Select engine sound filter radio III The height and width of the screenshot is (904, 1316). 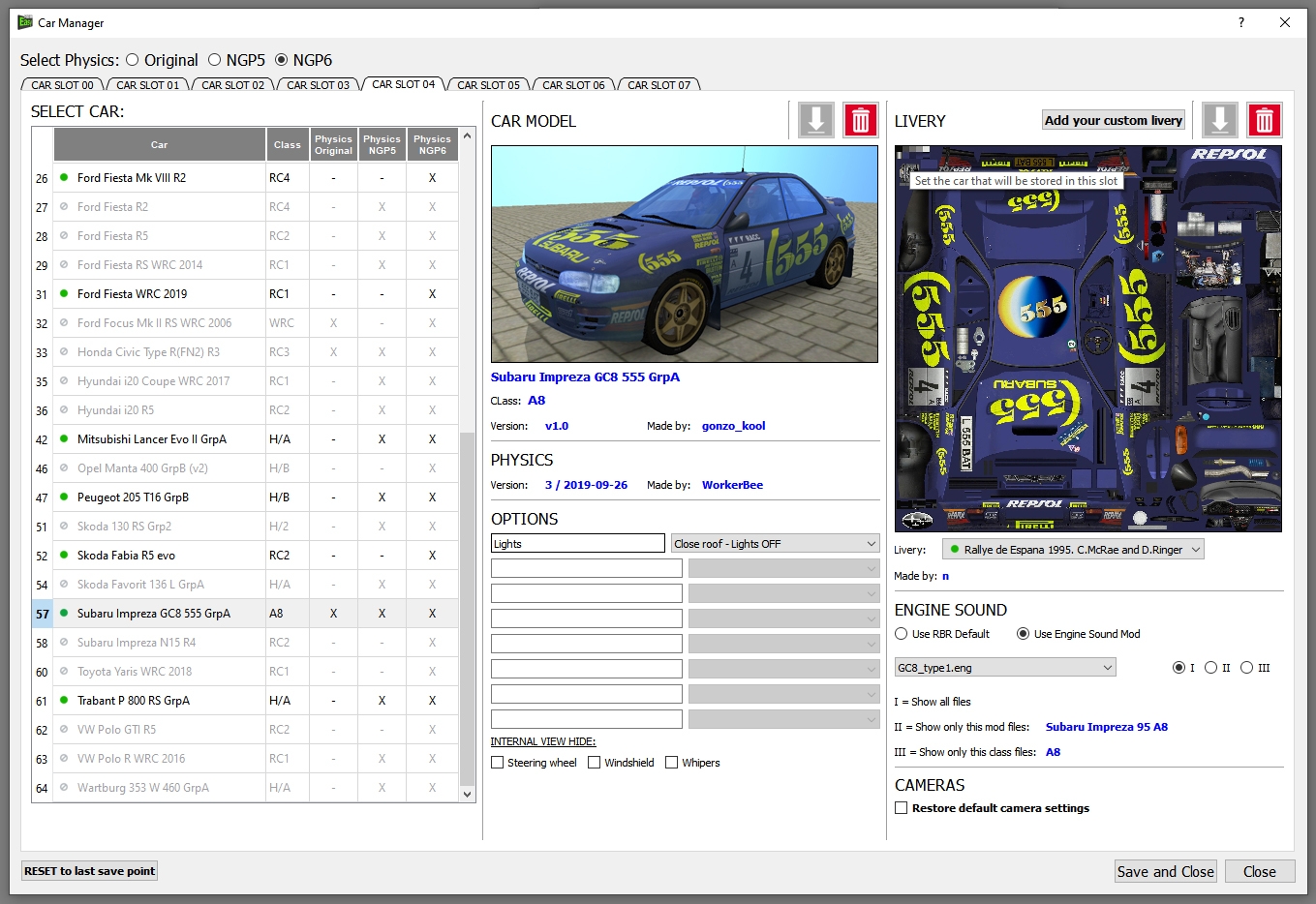tap(1246, 667)
